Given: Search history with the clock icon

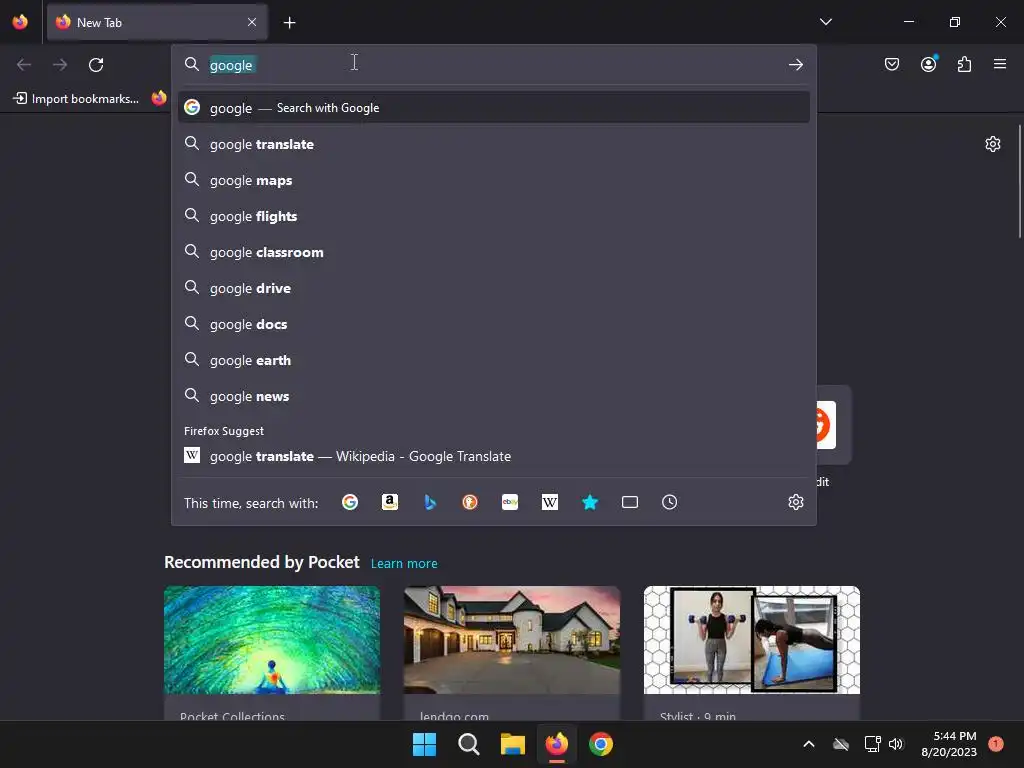Looking at the screenshot, I should pyautogui.click(x=669, y=502).
